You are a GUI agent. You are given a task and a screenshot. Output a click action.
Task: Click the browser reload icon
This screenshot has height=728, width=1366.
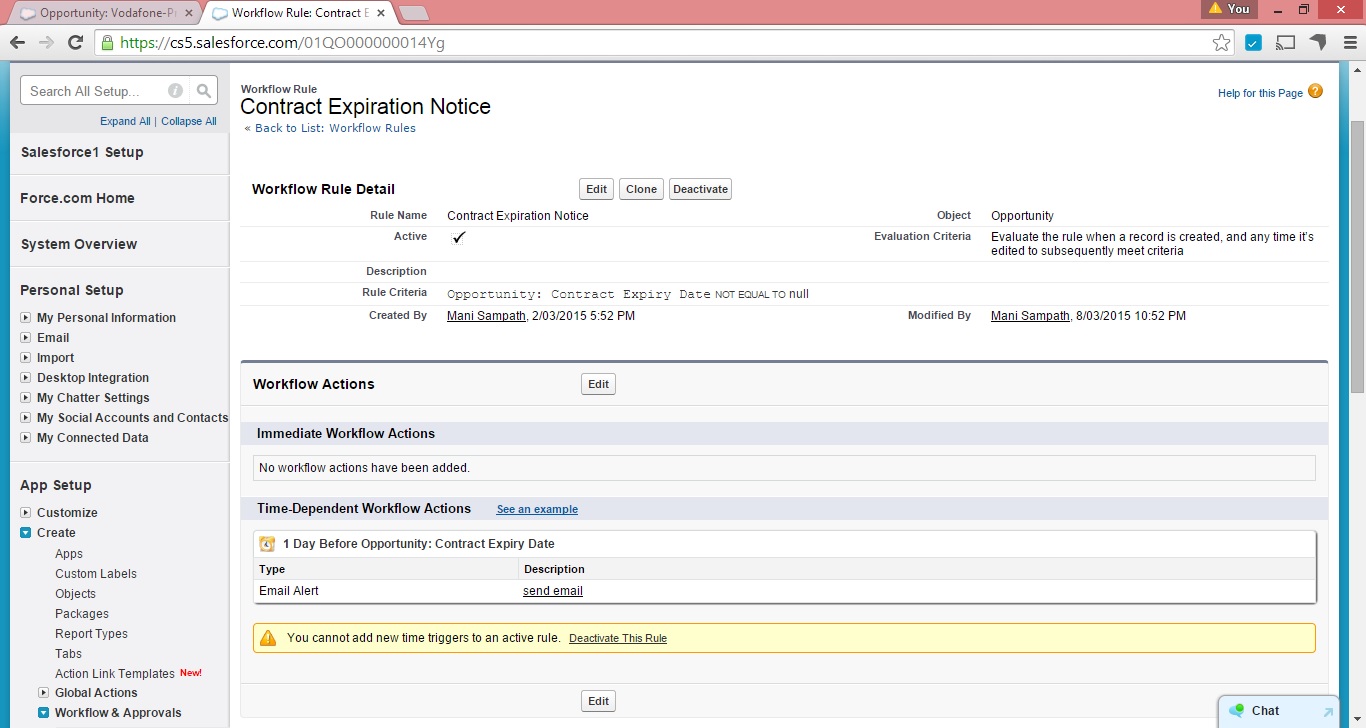(75, 43)
